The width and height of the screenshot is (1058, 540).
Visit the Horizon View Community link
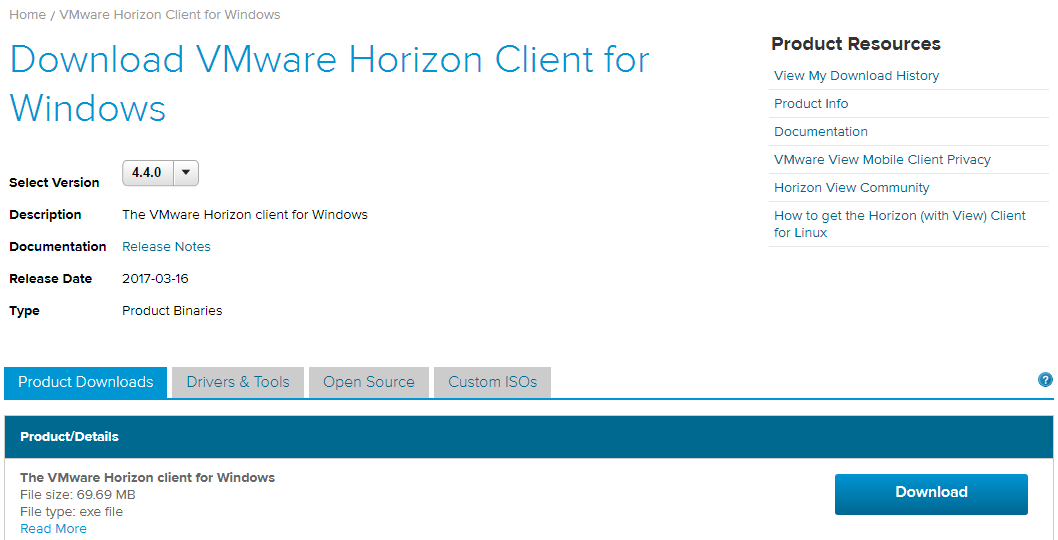851,188
